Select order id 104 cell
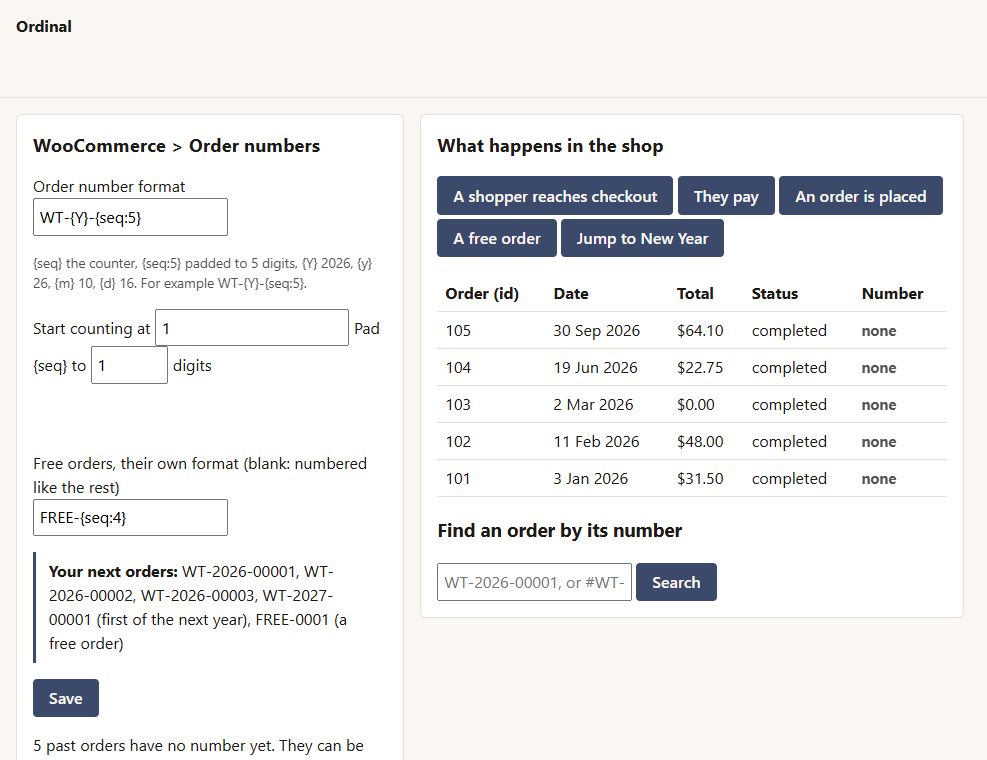This screenshot has width=987, height=760. point(458,368)
